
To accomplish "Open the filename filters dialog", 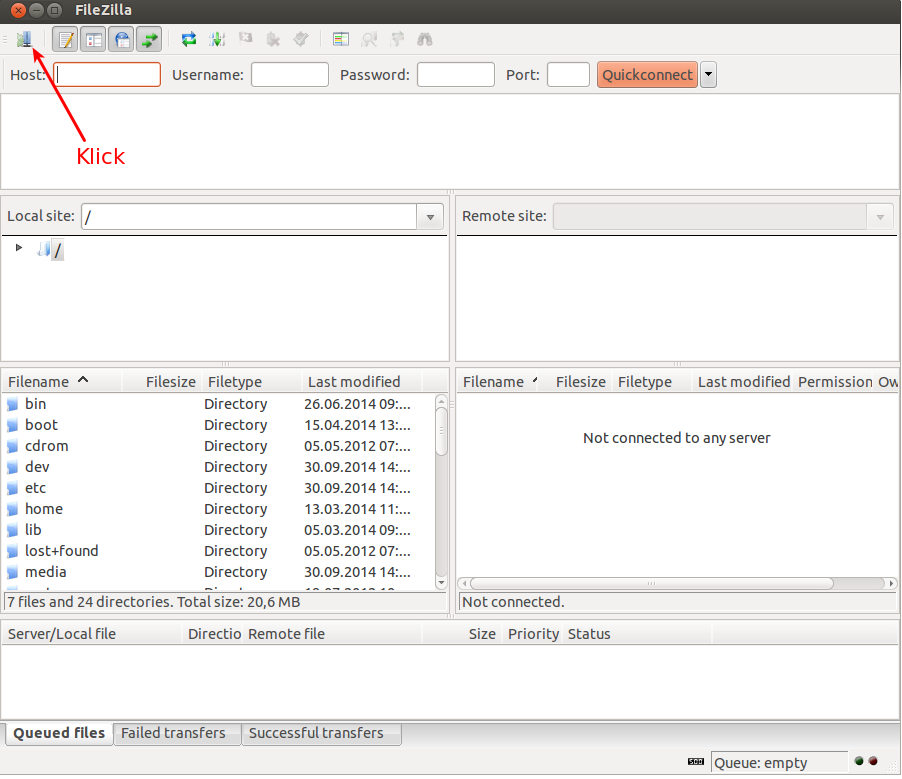I will click(340, 38).
